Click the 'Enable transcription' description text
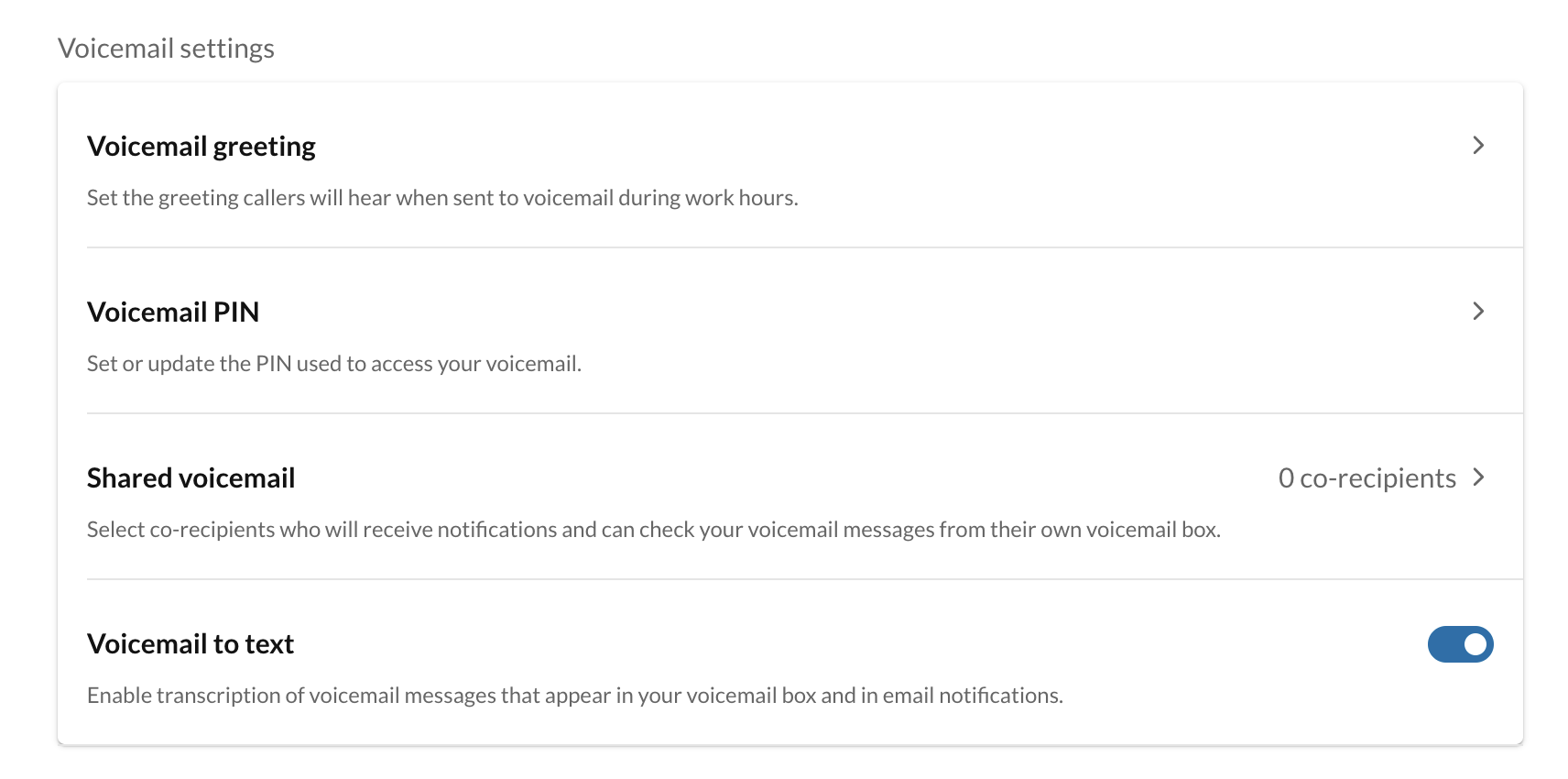The image size is (1568, 779). [x=574, y=696]
